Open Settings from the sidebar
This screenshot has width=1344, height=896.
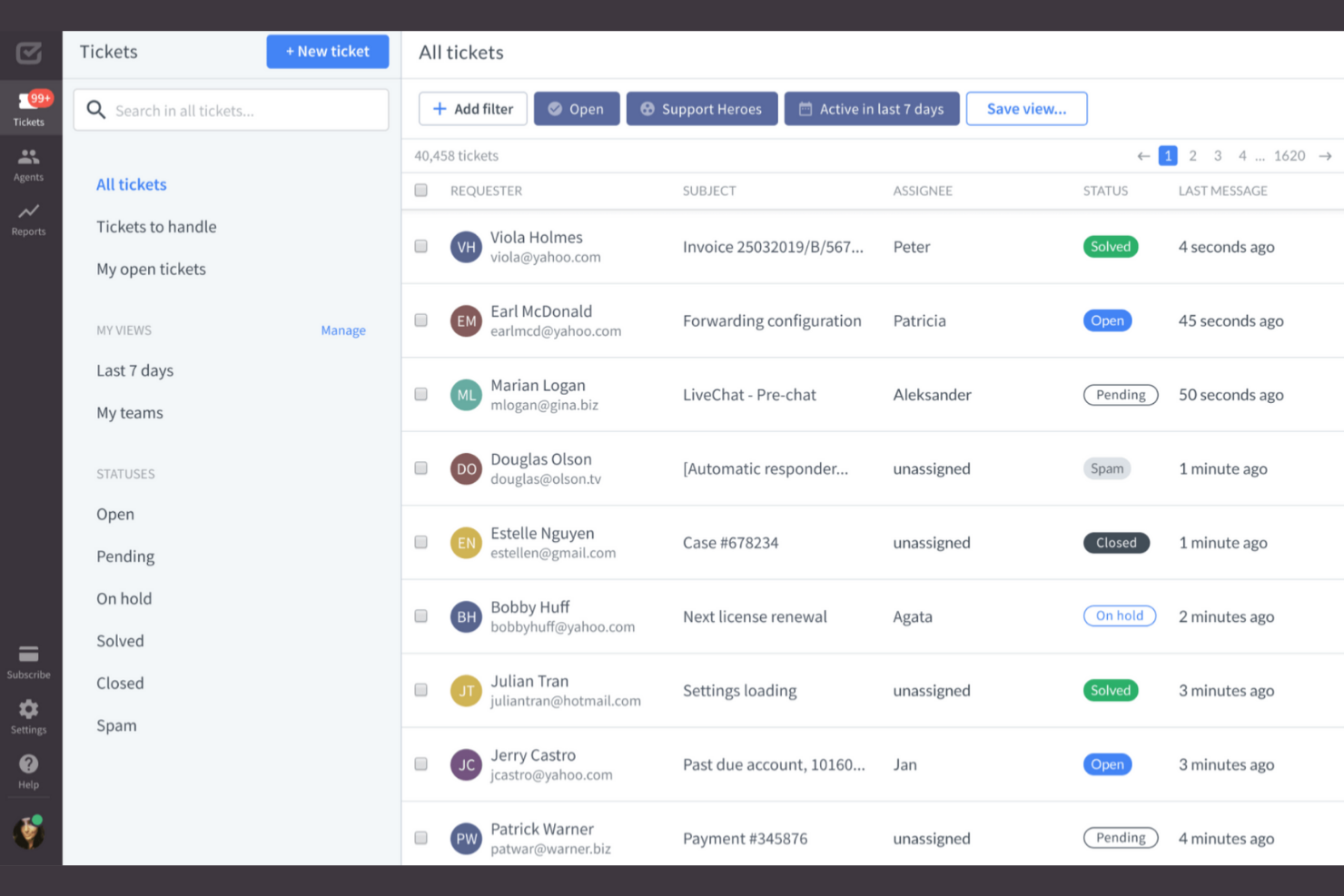(x=28, y=716)
